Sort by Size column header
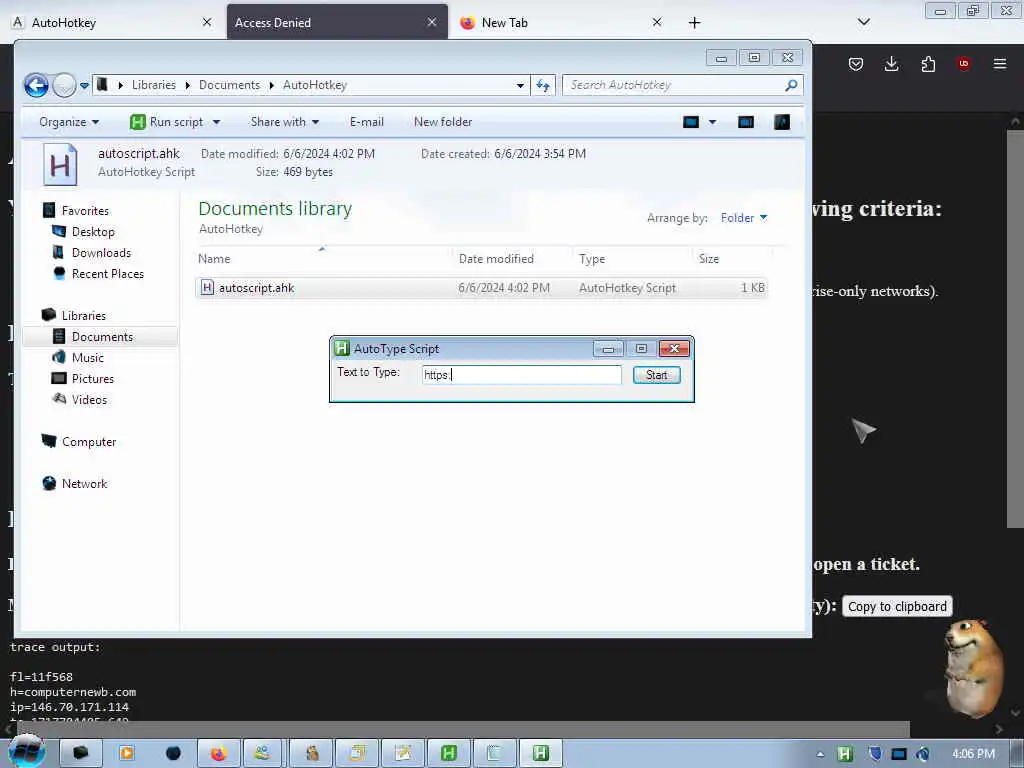Viewport: 1024px width, 768px height. pos(731,259)
